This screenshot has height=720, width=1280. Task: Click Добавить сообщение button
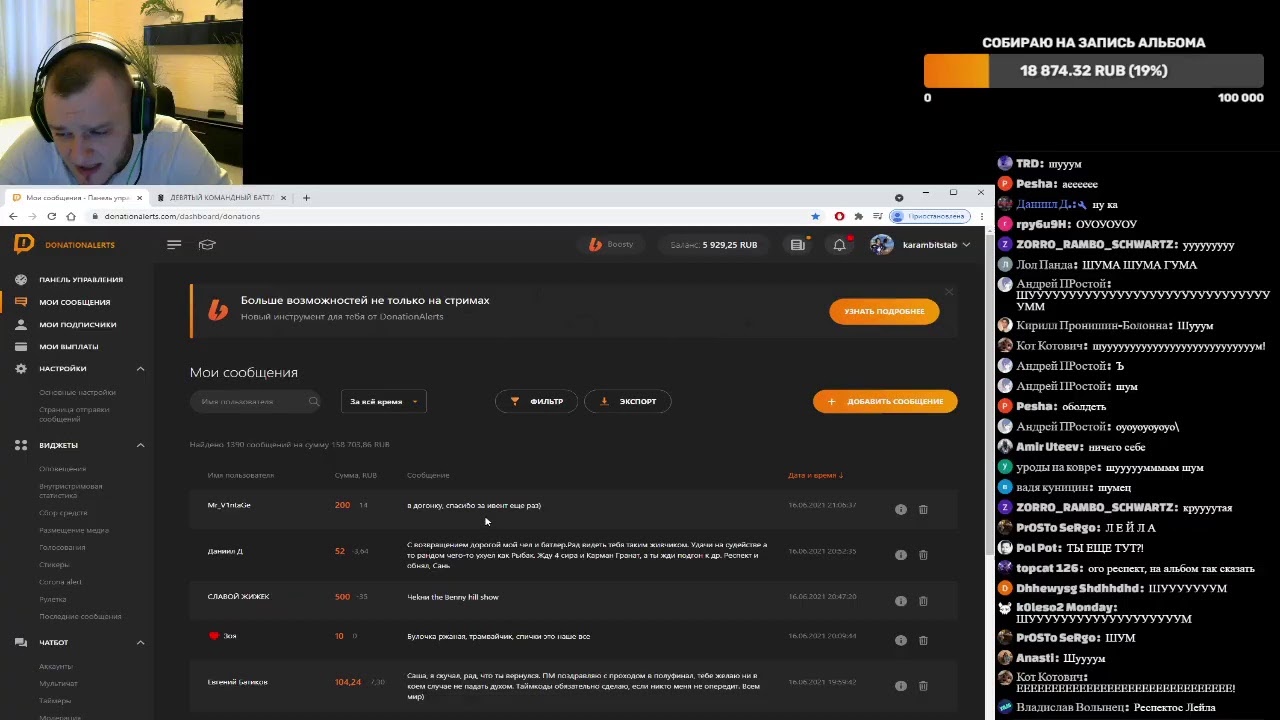[885, 401]
